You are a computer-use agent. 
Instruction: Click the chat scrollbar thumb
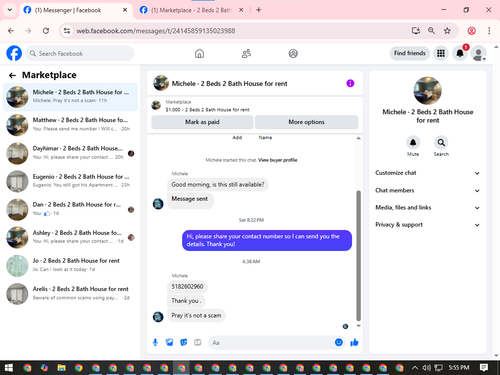click(359, 255)
